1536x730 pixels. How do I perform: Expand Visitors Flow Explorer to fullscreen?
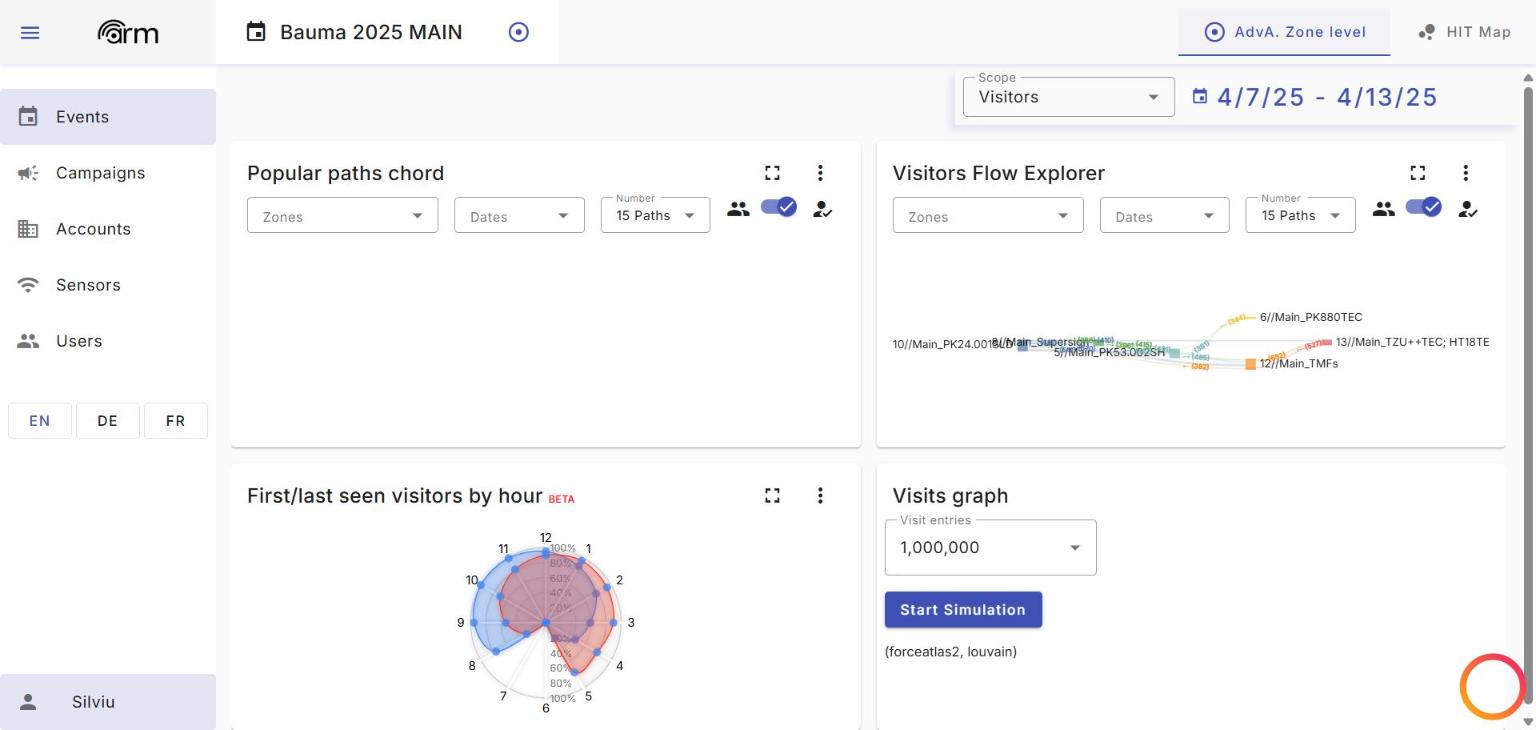(1417, 173)
